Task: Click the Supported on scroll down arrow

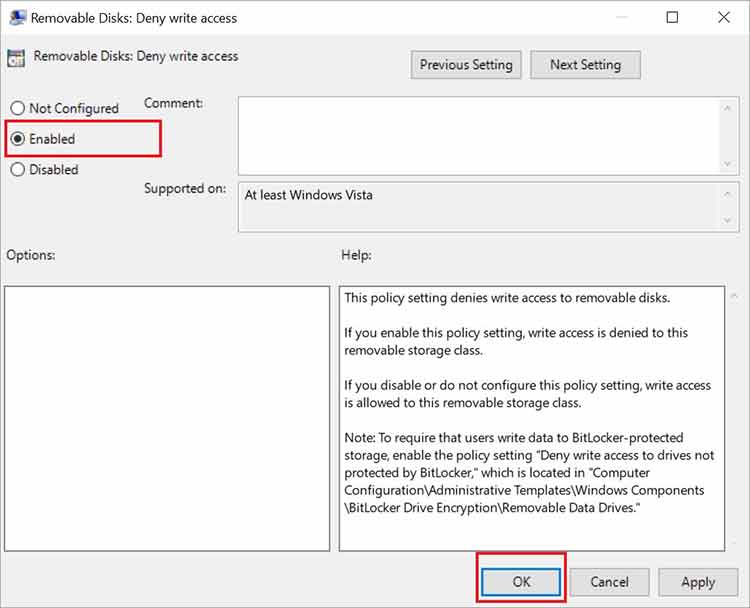Action: pos(728,221)
